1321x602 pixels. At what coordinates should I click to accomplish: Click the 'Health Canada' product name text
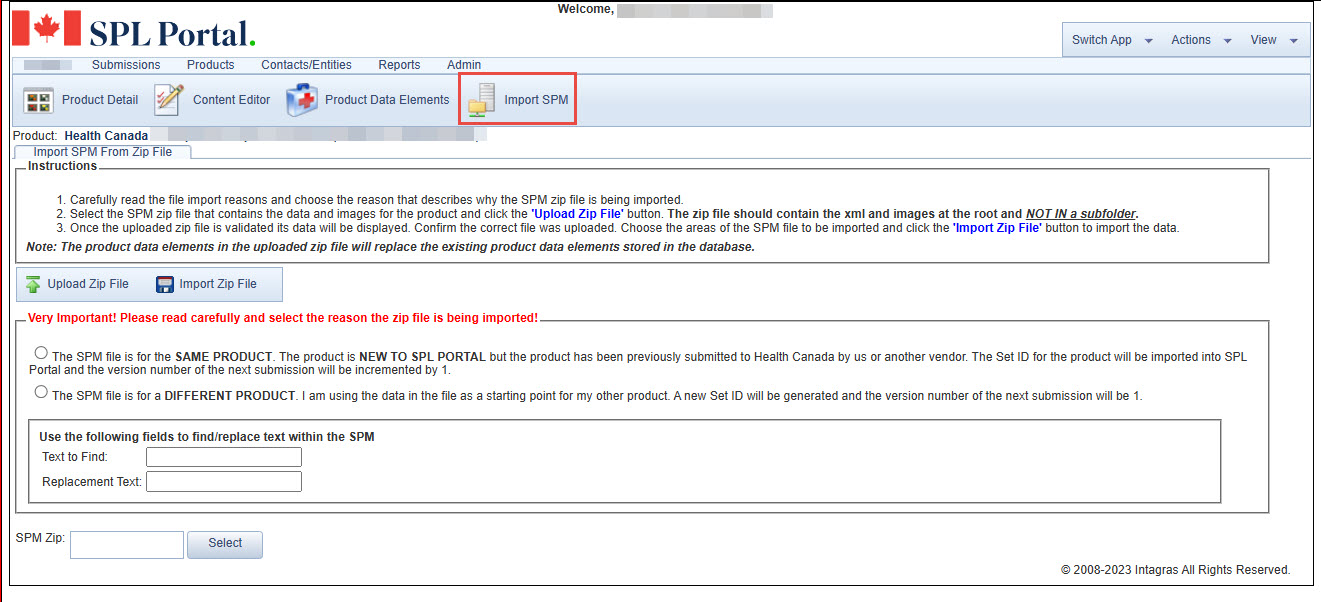[106, 135]
